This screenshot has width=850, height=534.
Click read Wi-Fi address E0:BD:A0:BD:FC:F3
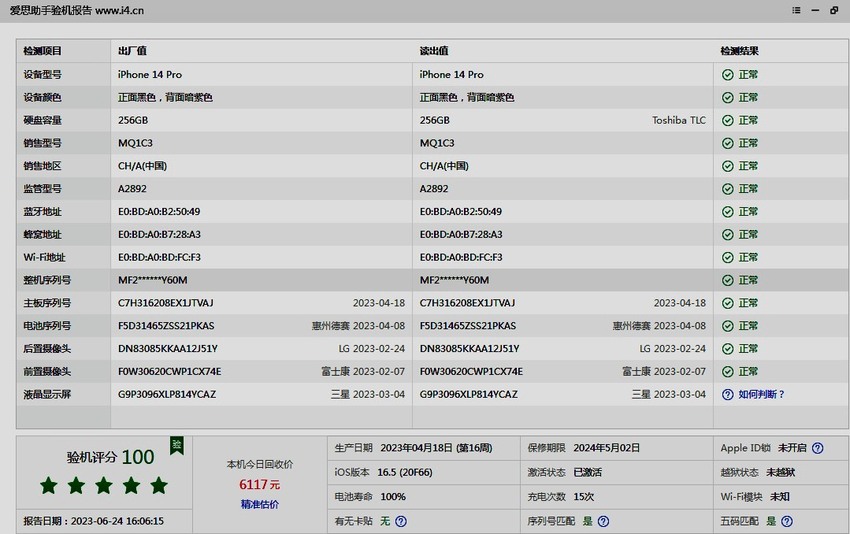coord(461,258)
